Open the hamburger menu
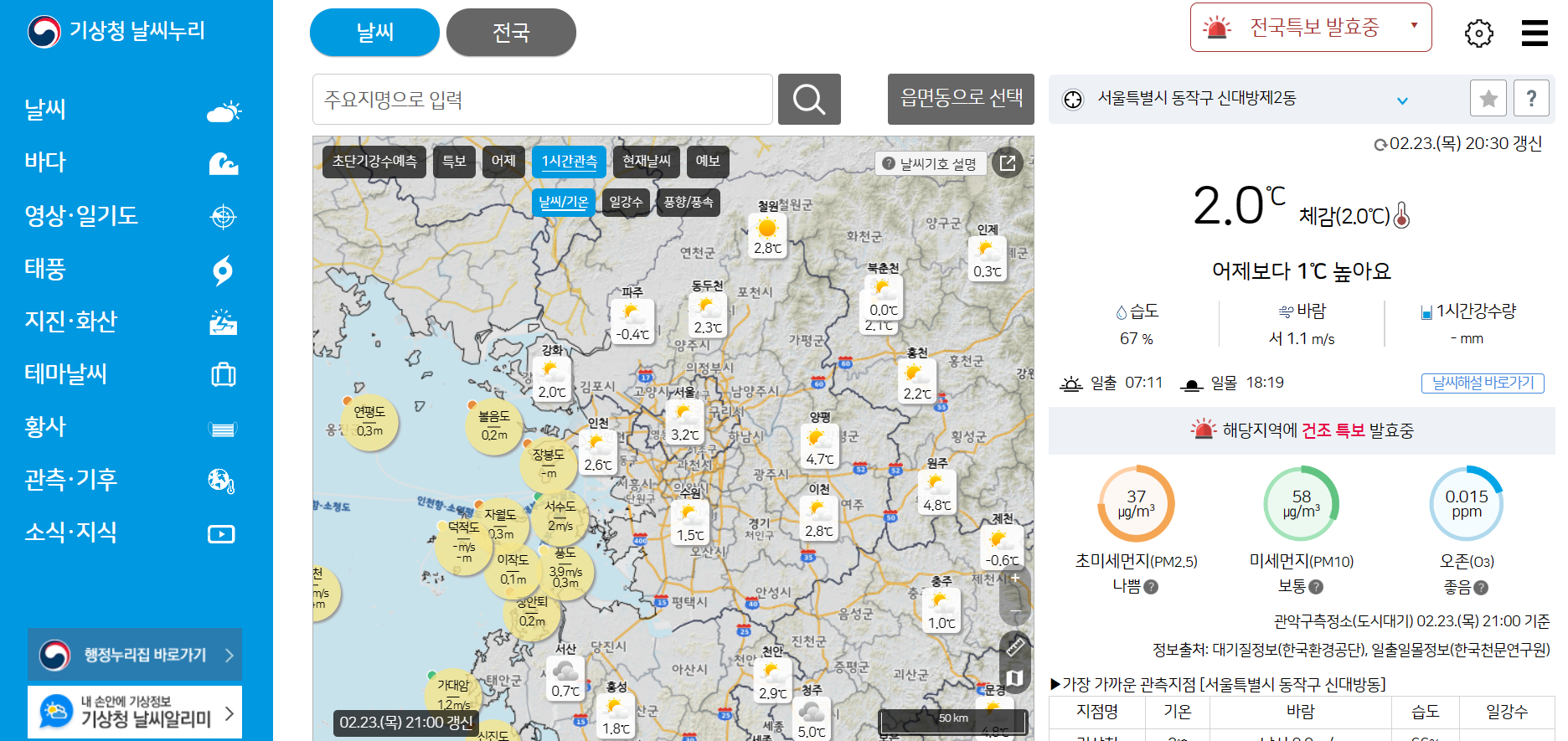The width and height of the screenshot is (1568, 741). (1534, 33)
